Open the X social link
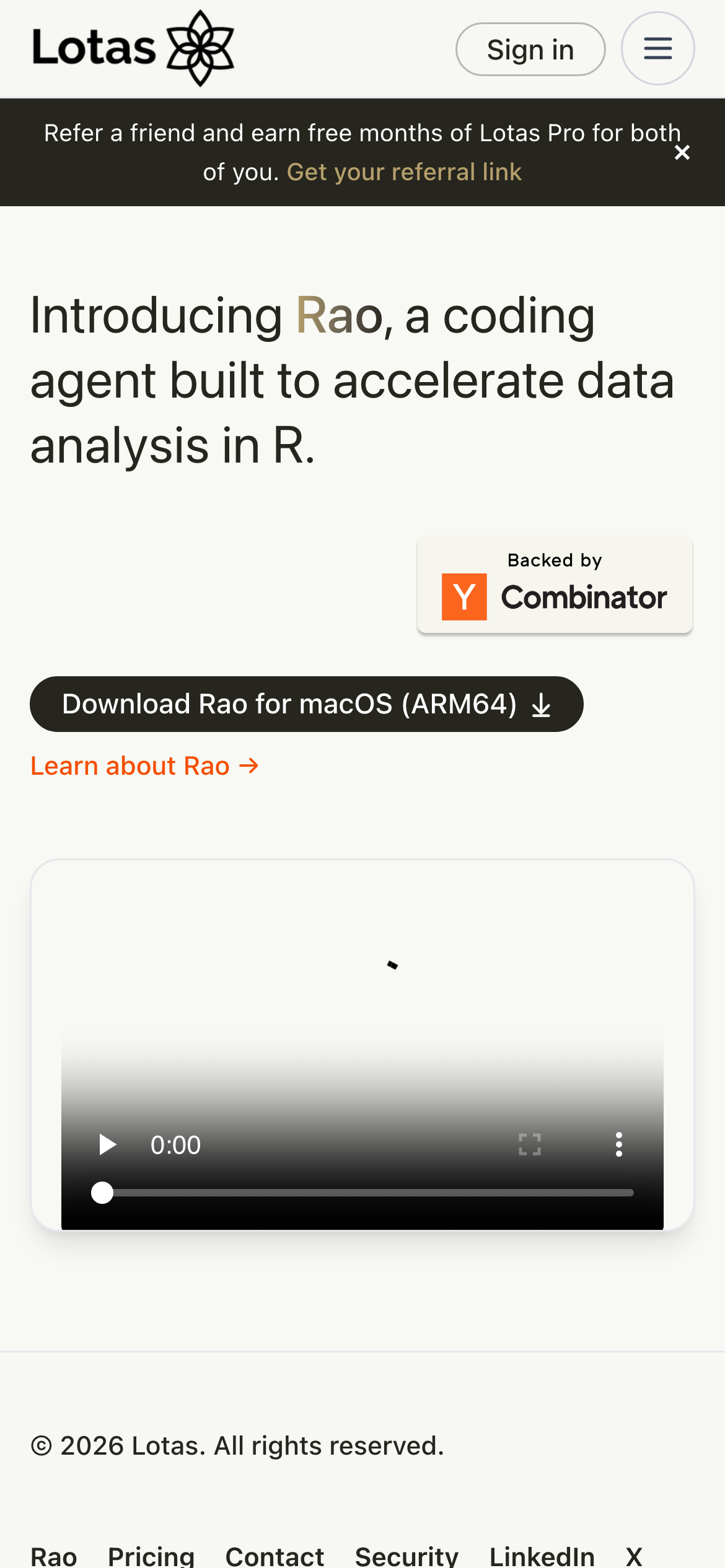This screenshot has height=1568, width=725. tap(633, 1557)
